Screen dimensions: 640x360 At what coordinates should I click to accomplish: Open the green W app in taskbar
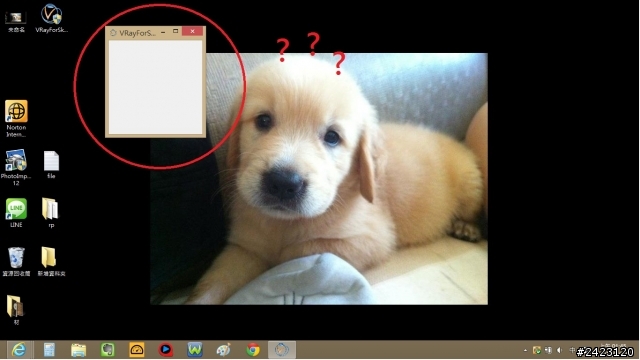pos(195,350)
